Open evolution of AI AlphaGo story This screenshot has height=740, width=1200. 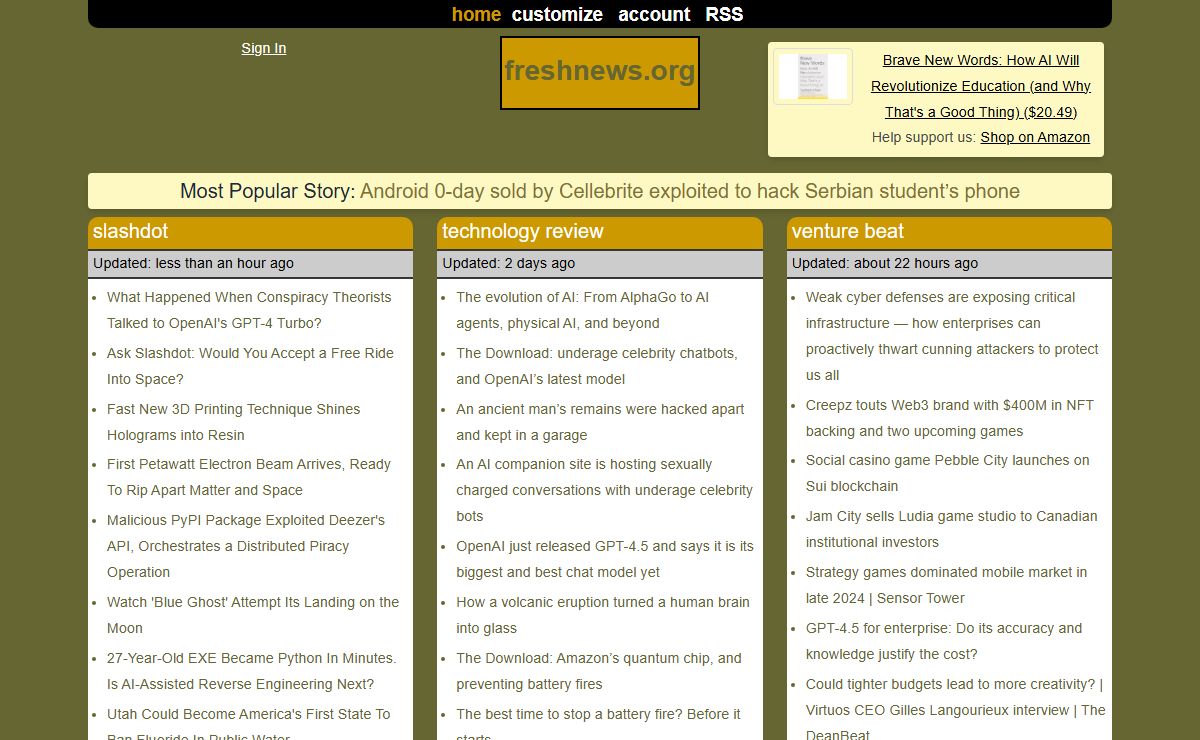582,310
